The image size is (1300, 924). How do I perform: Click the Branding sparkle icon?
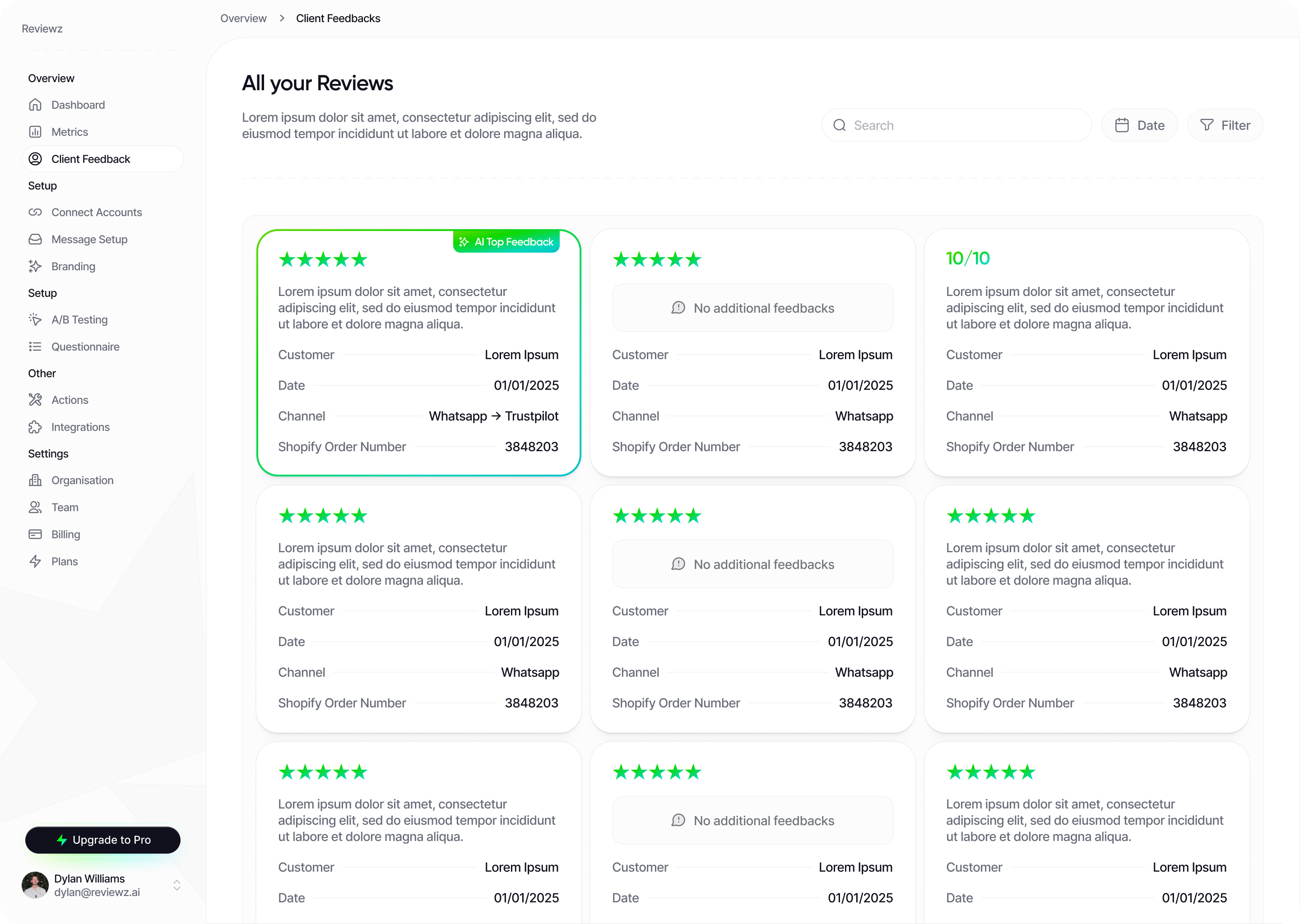point(35,266)
